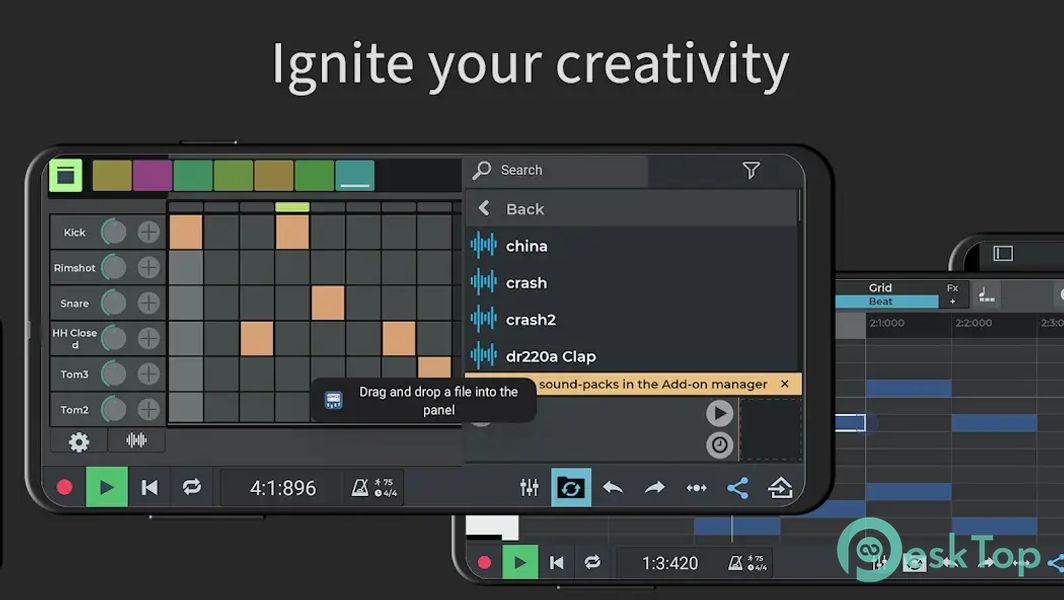Viewport: 1064px width, 600px height.
Task: Start recording in second phone transport
Action: click(484, 563)
